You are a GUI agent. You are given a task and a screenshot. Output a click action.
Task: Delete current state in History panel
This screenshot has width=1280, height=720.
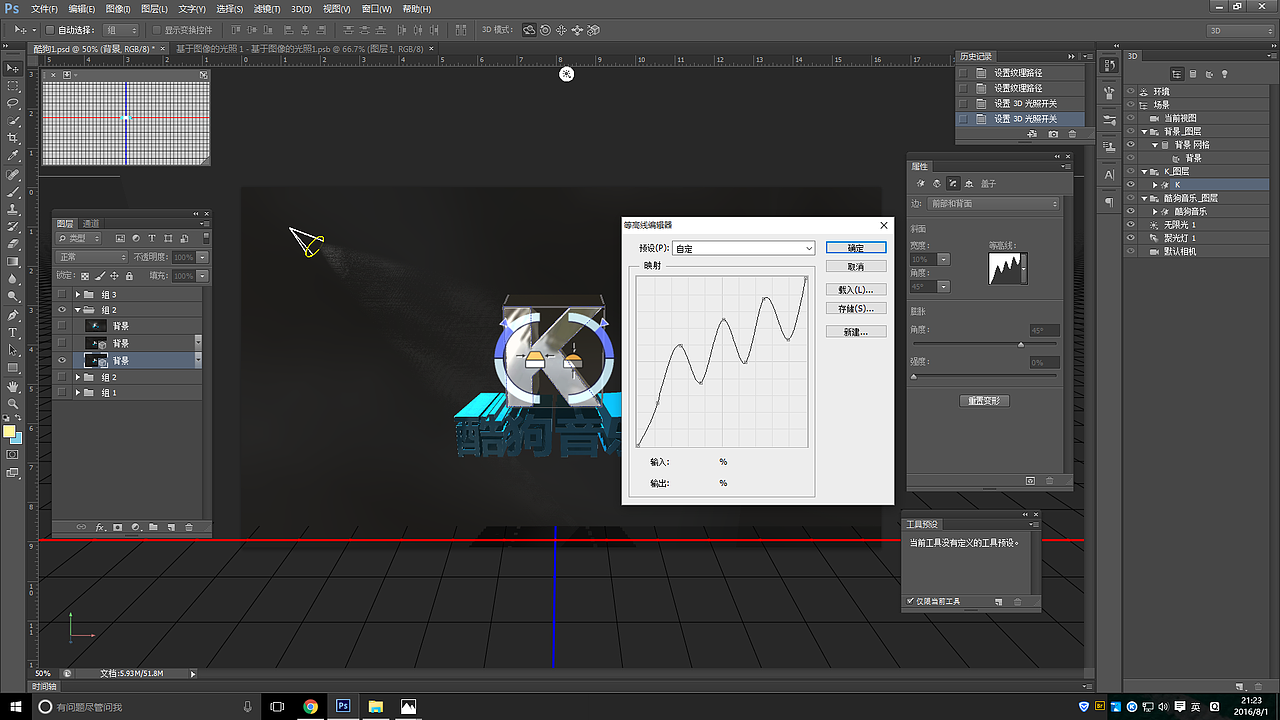point(1073,133)
